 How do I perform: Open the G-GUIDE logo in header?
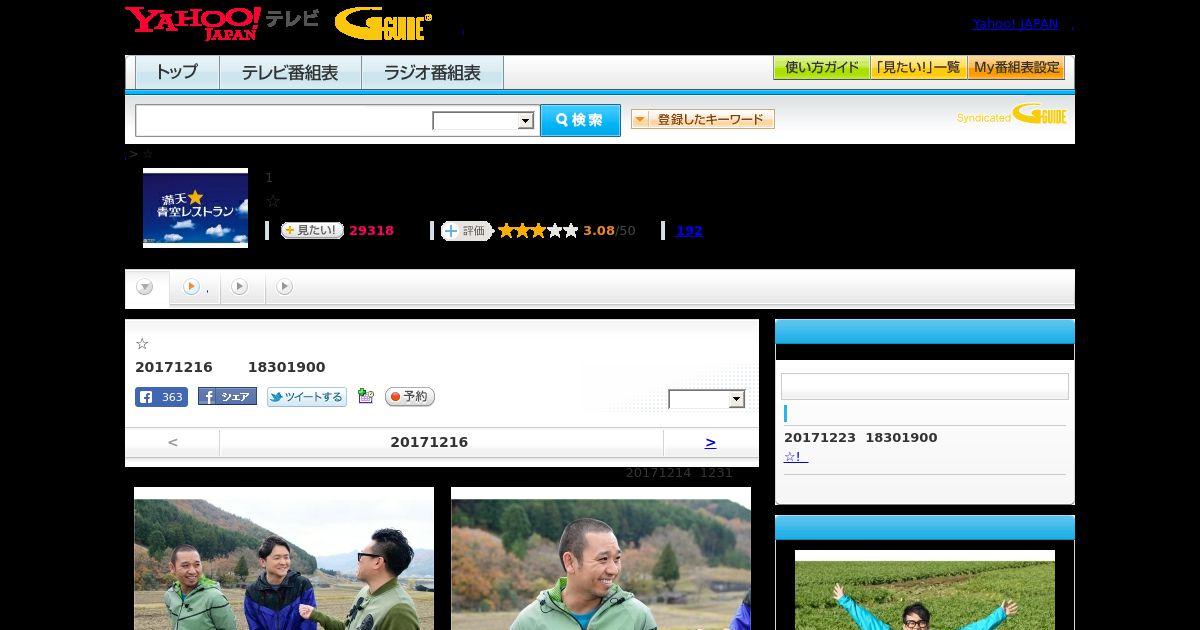click(x=383, y=23)
